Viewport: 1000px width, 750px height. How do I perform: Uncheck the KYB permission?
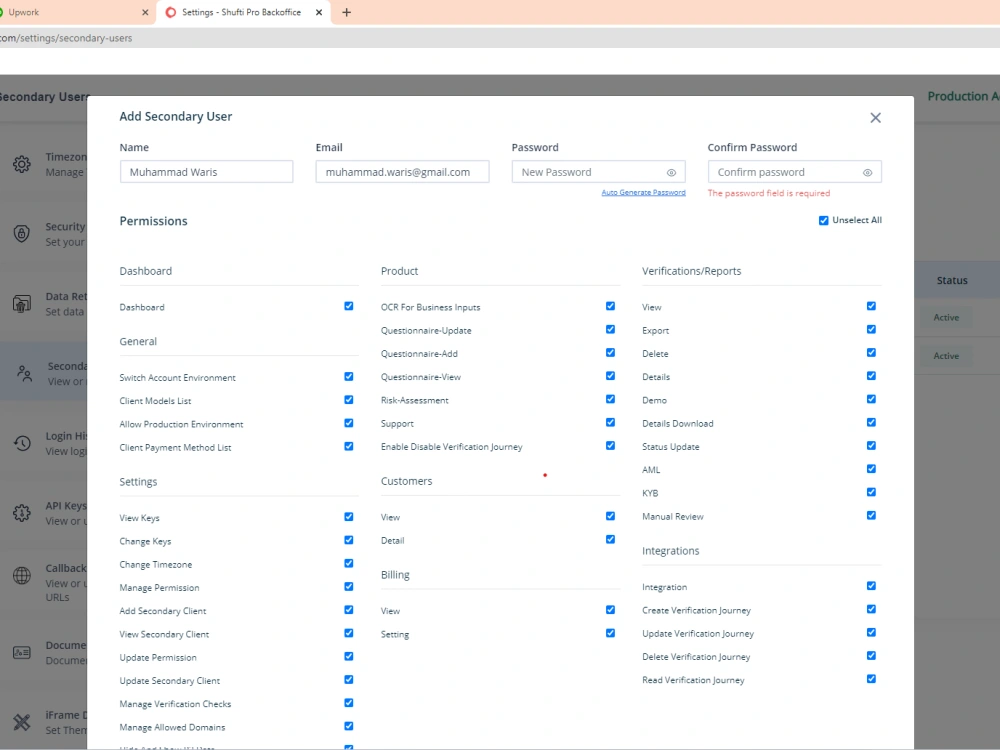[871, 492]
